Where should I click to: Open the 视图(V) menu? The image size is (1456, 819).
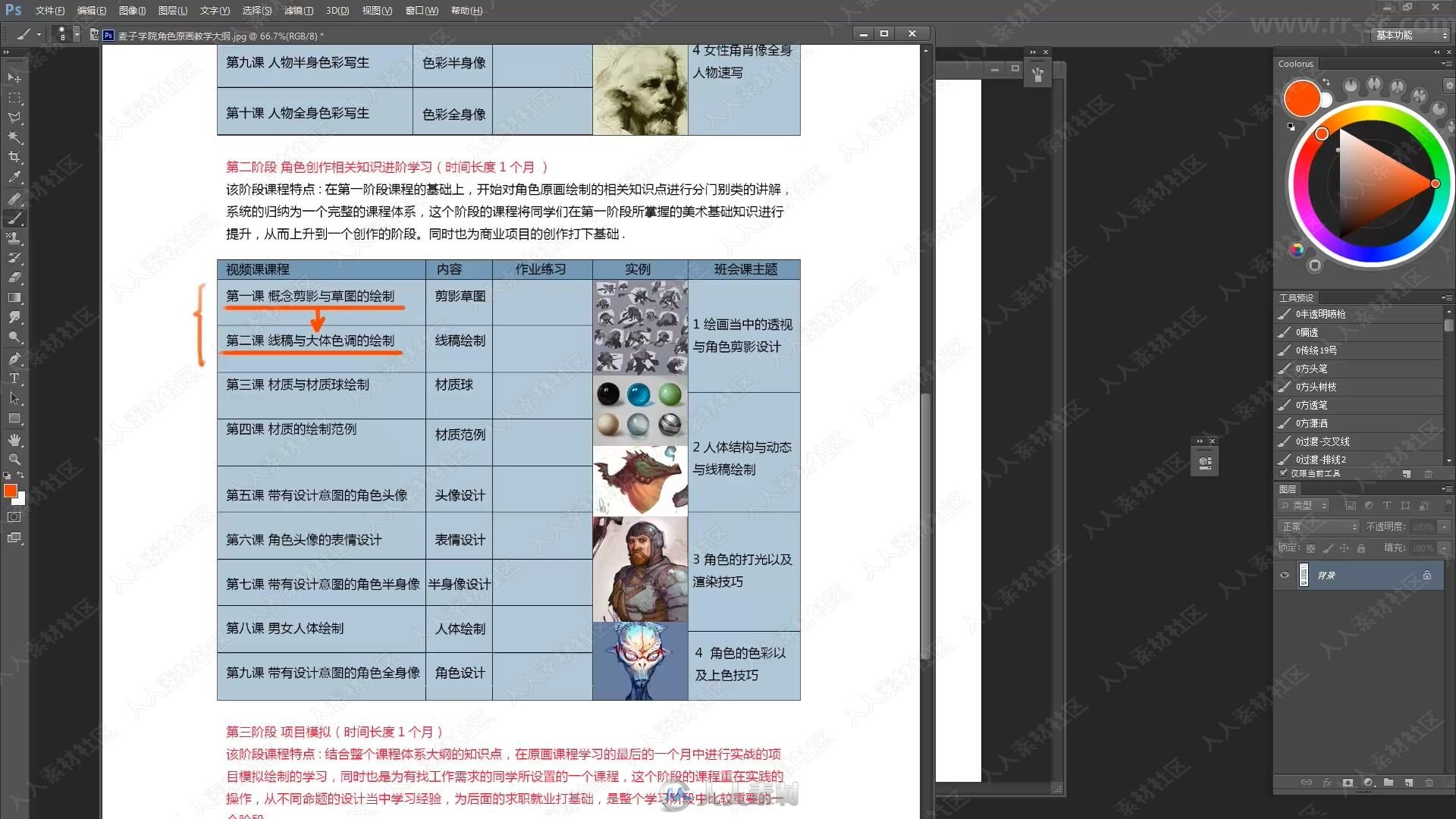(377, 11)
